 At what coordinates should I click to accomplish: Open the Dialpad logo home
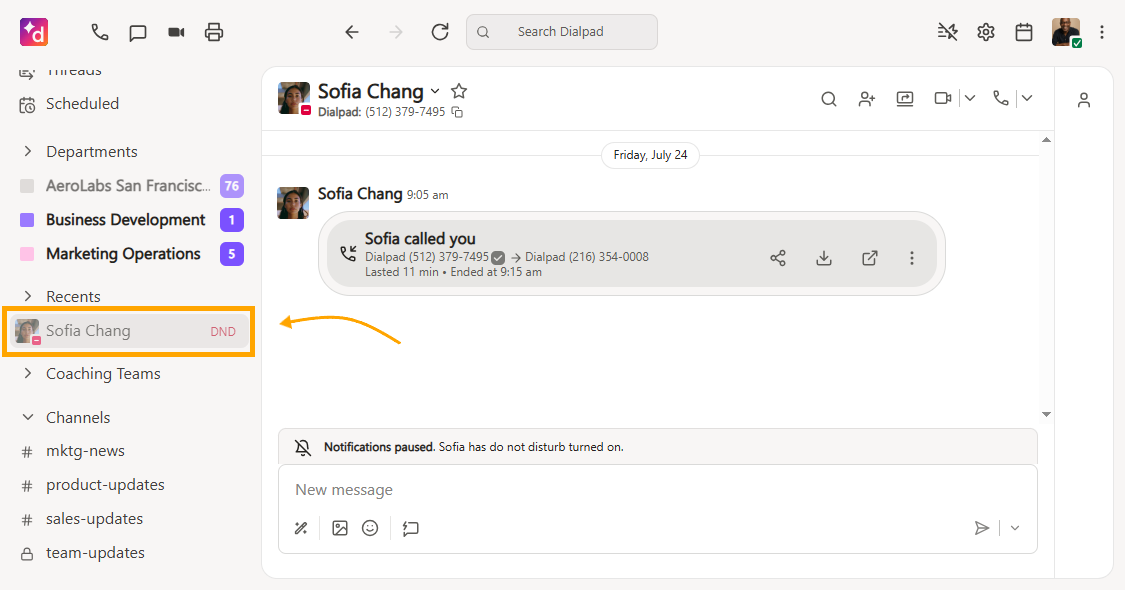click(34, 32)
